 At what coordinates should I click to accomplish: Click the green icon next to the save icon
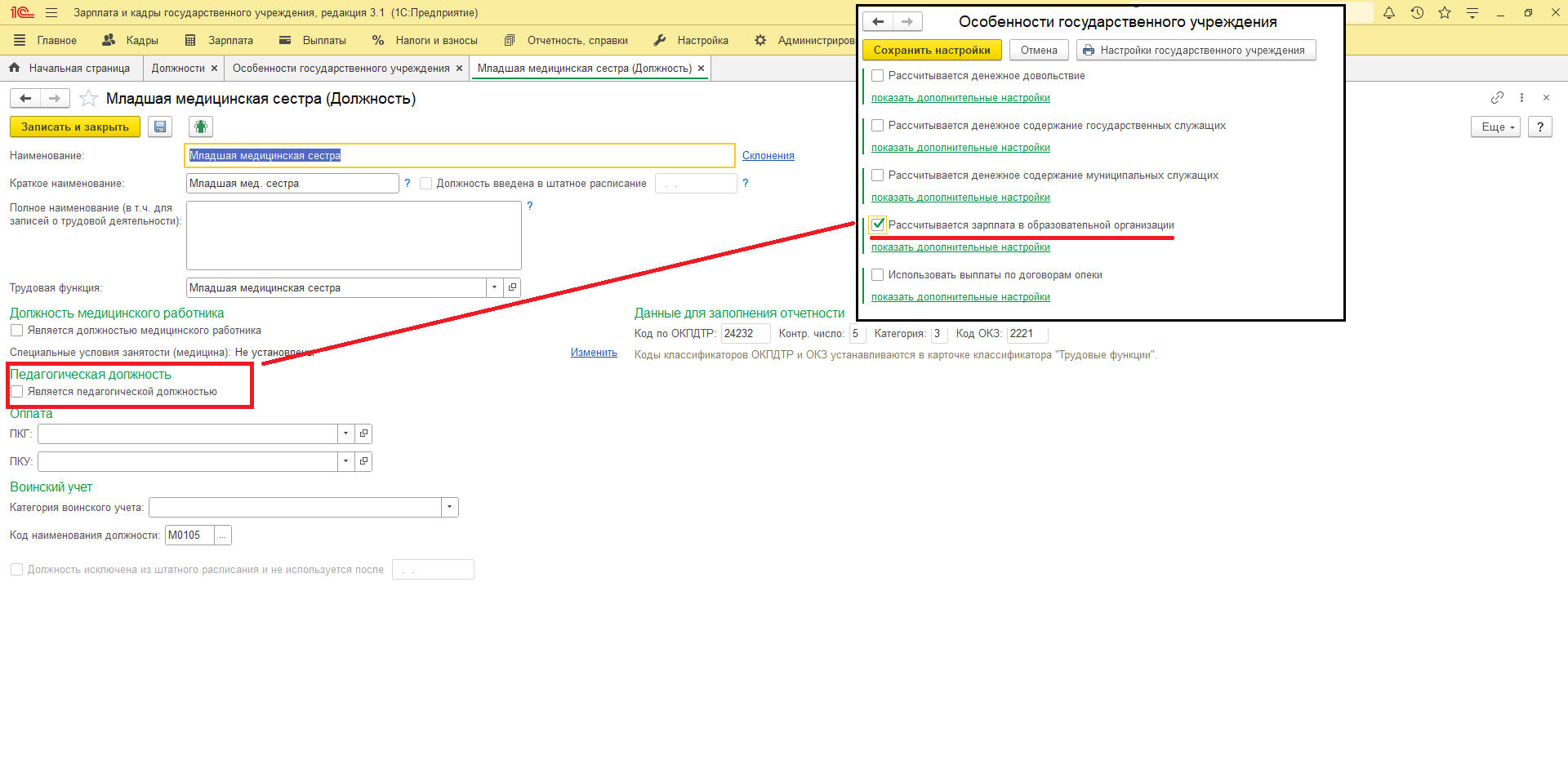(201, 127)
